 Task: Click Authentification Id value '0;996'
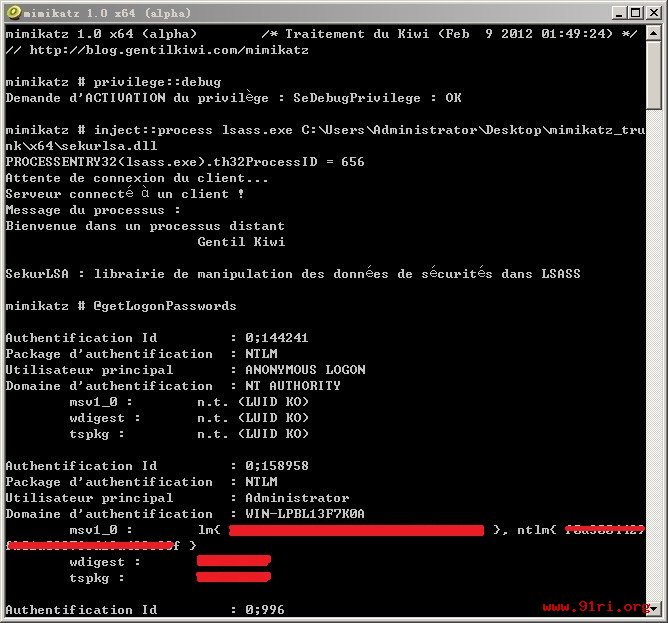[x=265, y=610]
